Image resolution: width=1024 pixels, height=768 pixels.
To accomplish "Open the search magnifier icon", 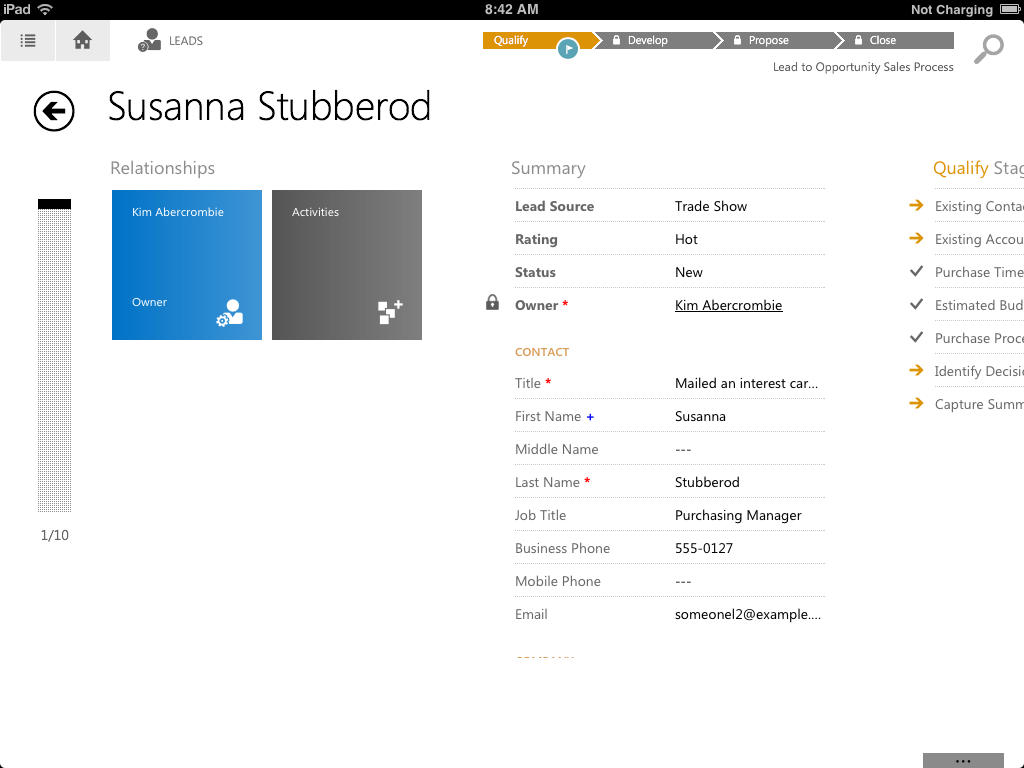I will coord(988,48).
